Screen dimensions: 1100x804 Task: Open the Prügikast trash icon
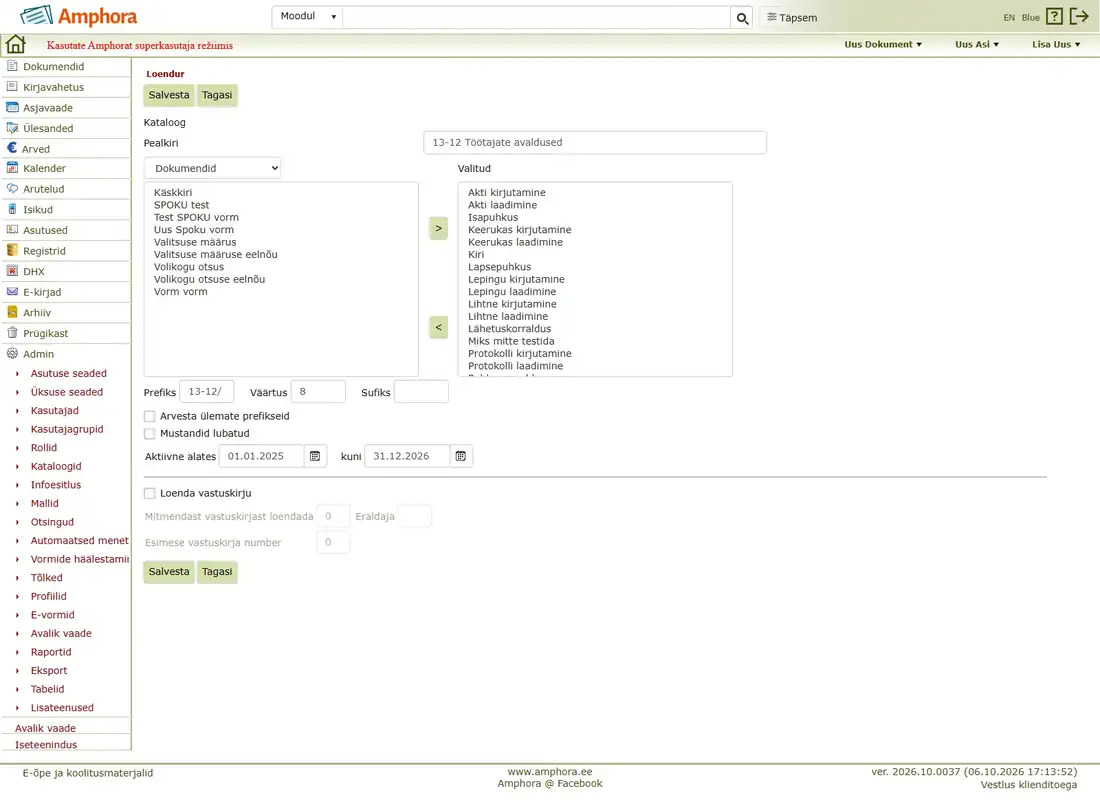(12, 333)
